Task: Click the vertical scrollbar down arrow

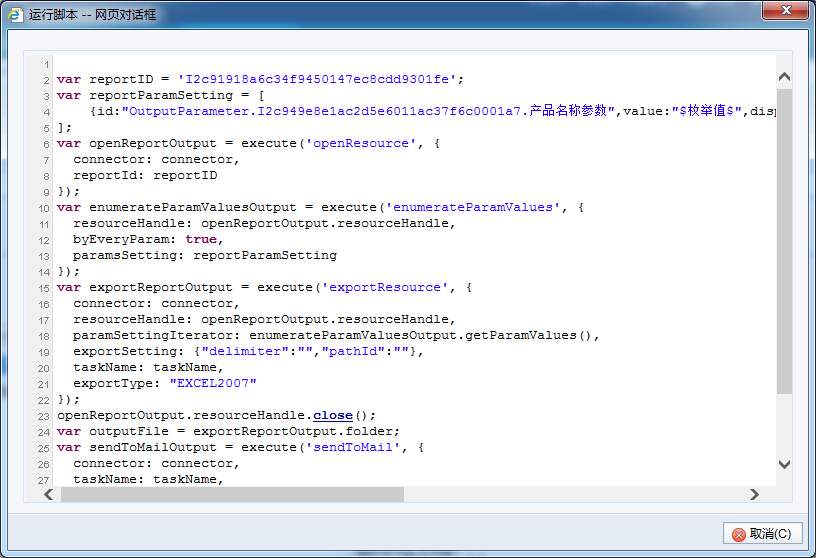Action: 784,464
